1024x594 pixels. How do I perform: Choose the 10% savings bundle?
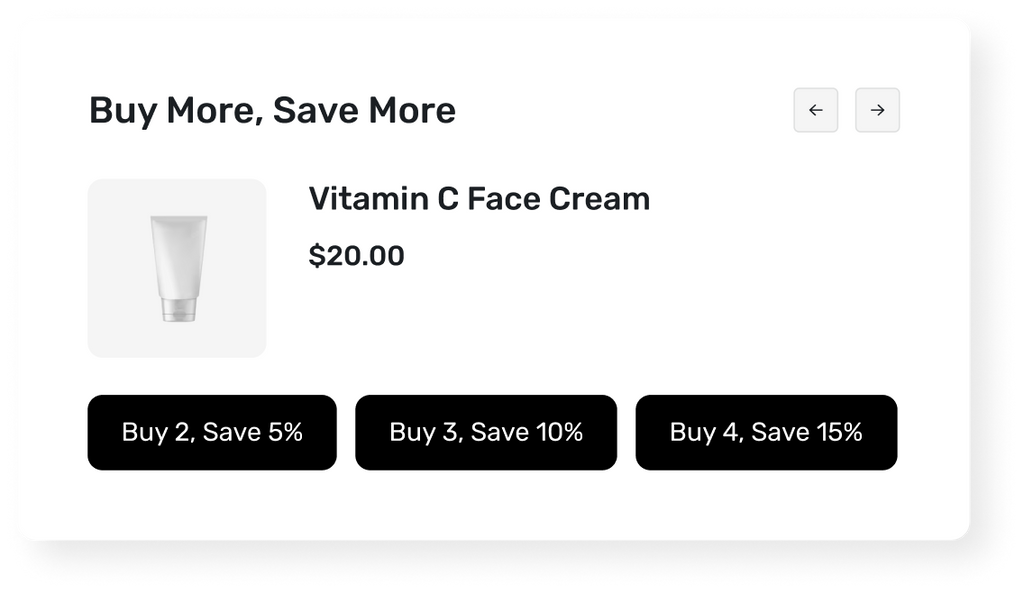tap(486, 432)
